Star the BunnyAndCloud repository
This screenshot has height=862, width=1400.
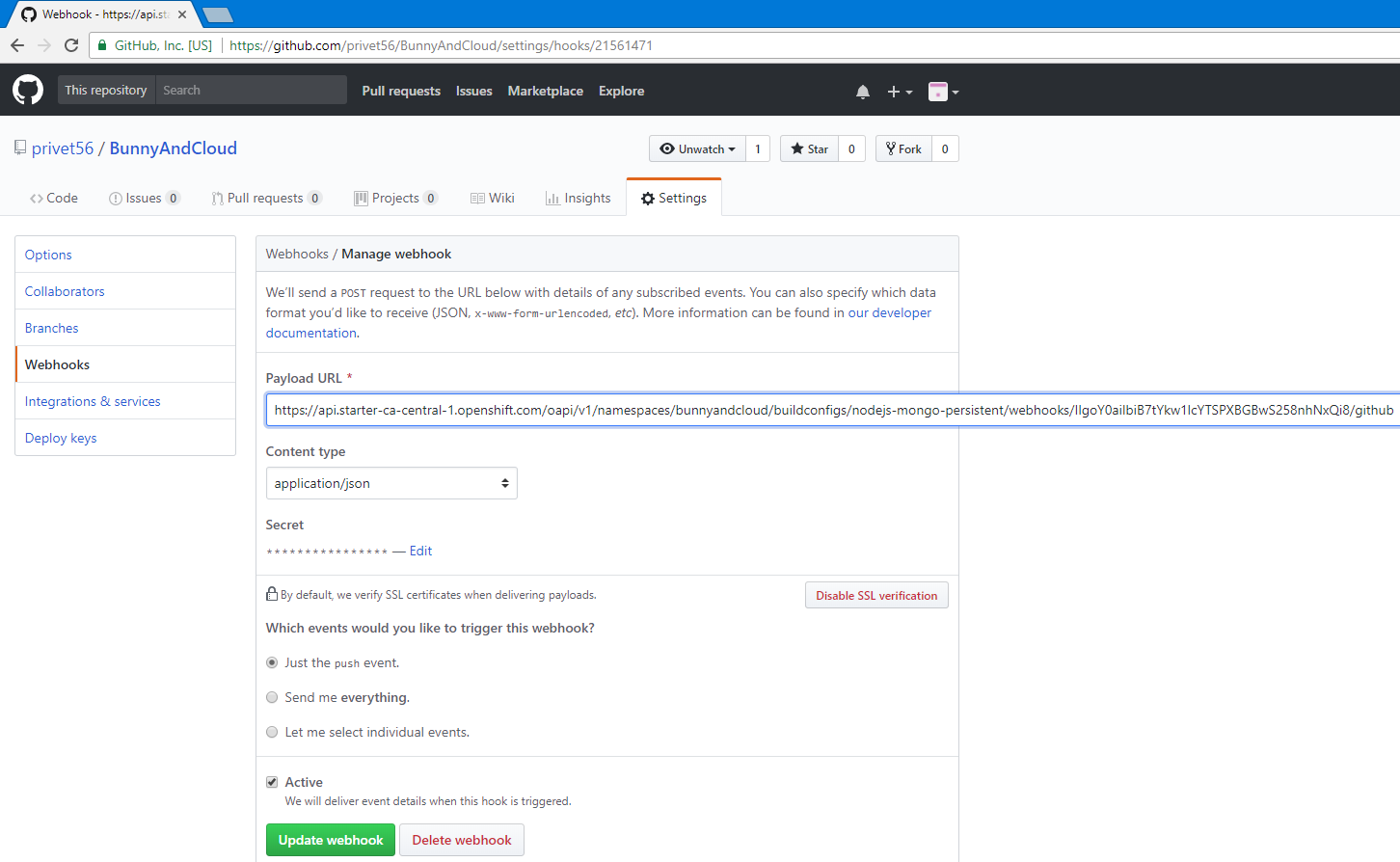point(809,148)
